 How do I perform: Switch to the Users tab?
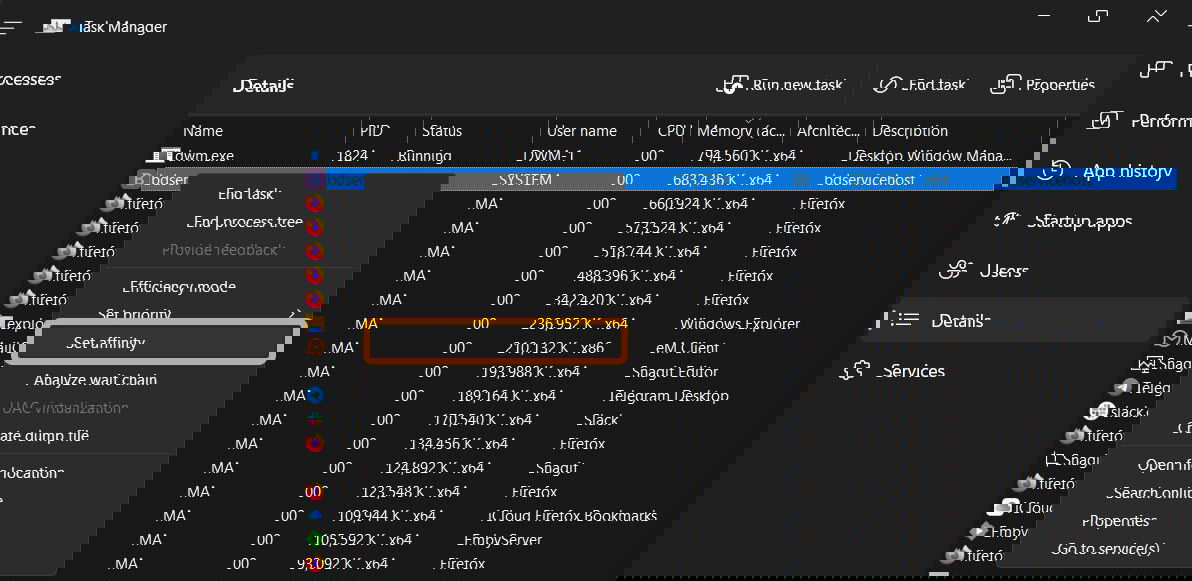coord(1002,270)
